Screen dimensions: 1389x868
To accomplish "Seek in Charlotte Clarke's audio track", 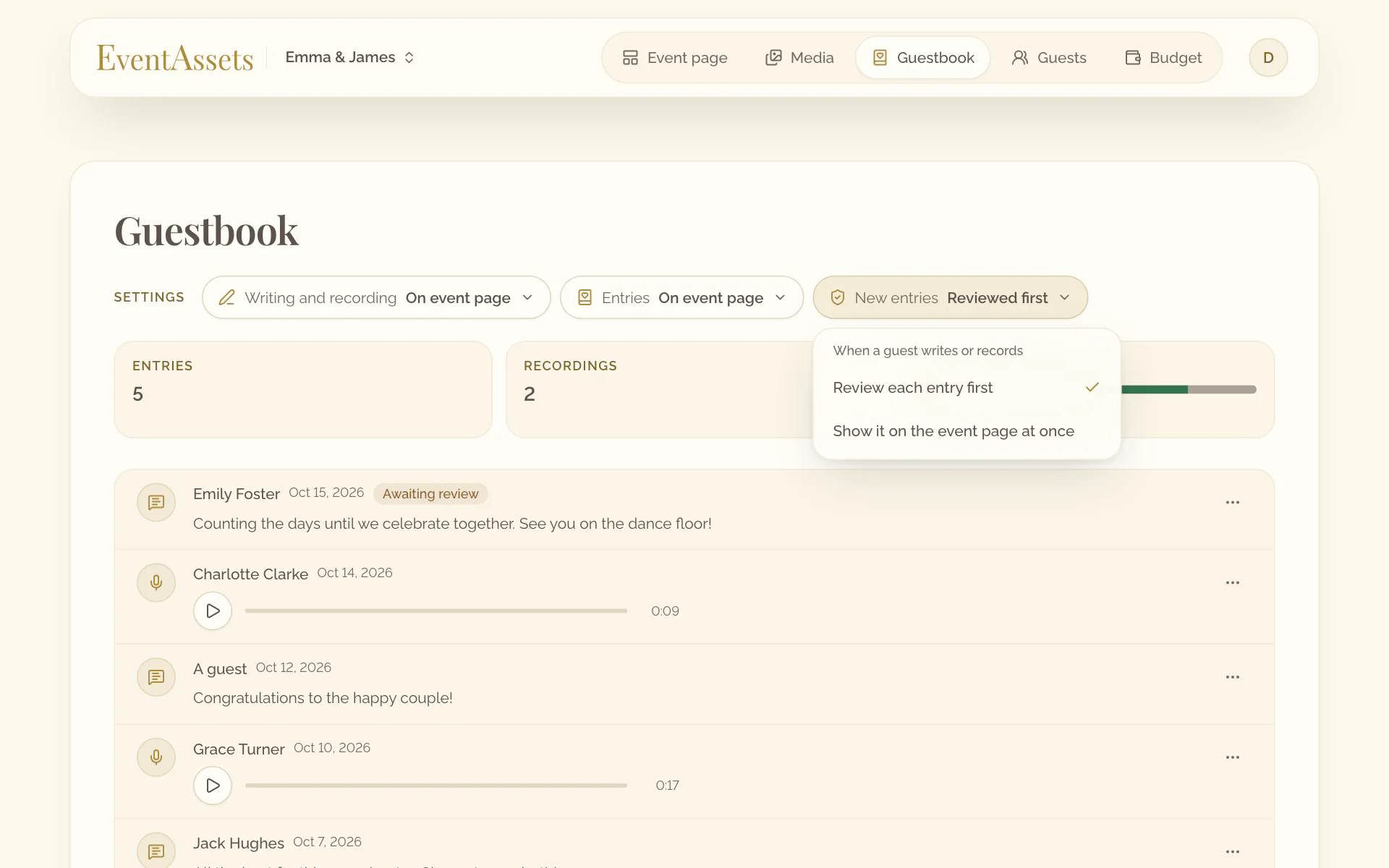I will tap(436, 611).
